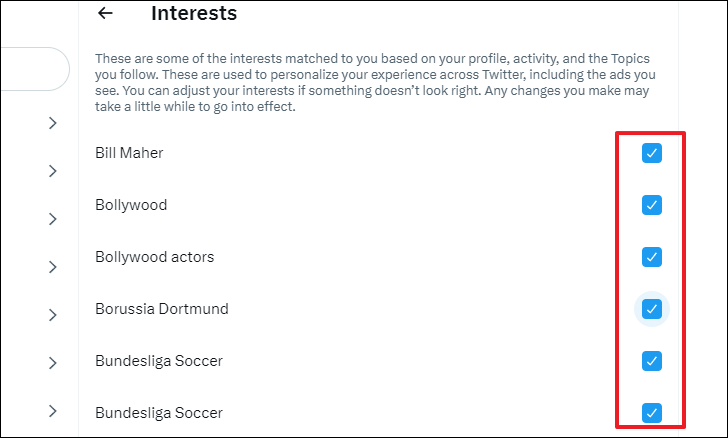Open the second chevron in left sidebar
728x438 pixels.
52,171
